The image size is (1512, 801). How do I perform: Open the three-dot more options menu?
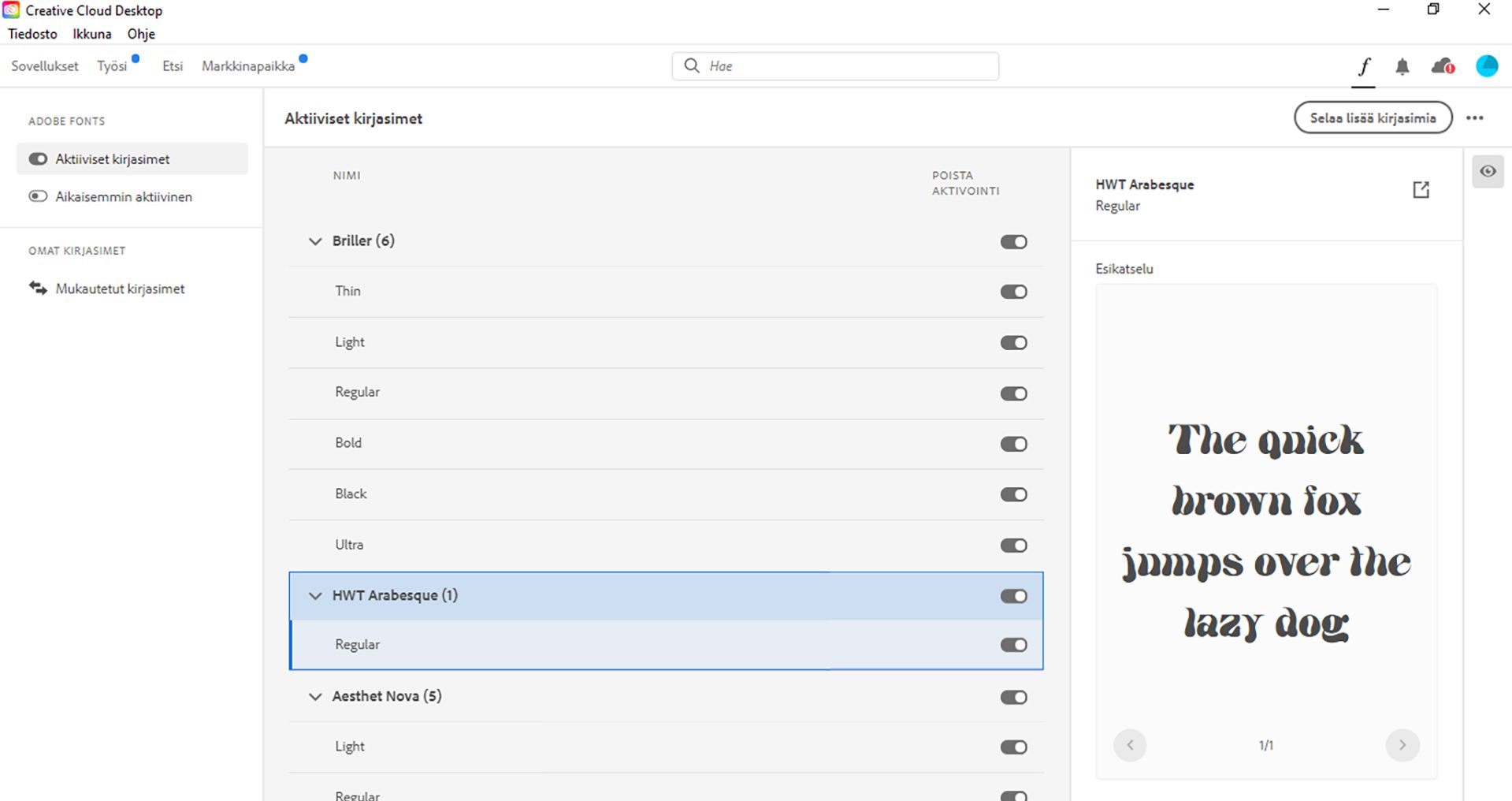coord(1474,118)
